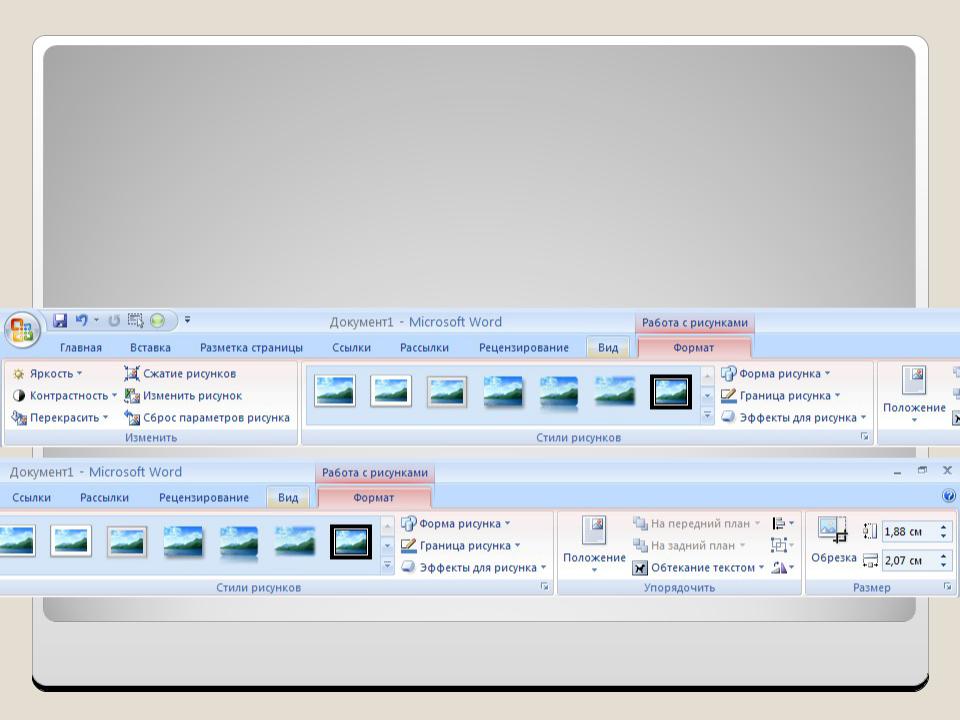Click the green round quick access icon
The width and height of the screenshot is (960, 720).
(x=157, y=320)
